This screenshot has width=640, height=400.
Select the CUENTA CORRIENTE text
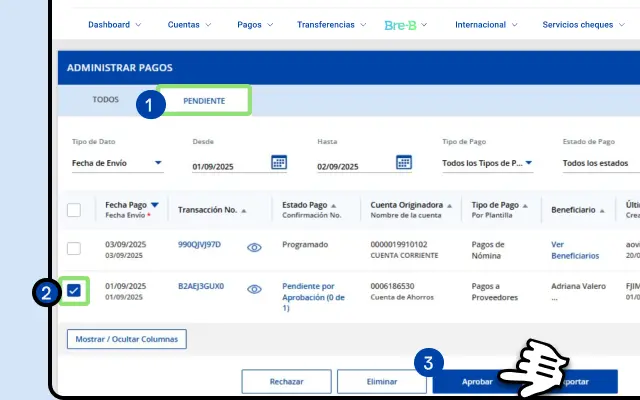404,256
